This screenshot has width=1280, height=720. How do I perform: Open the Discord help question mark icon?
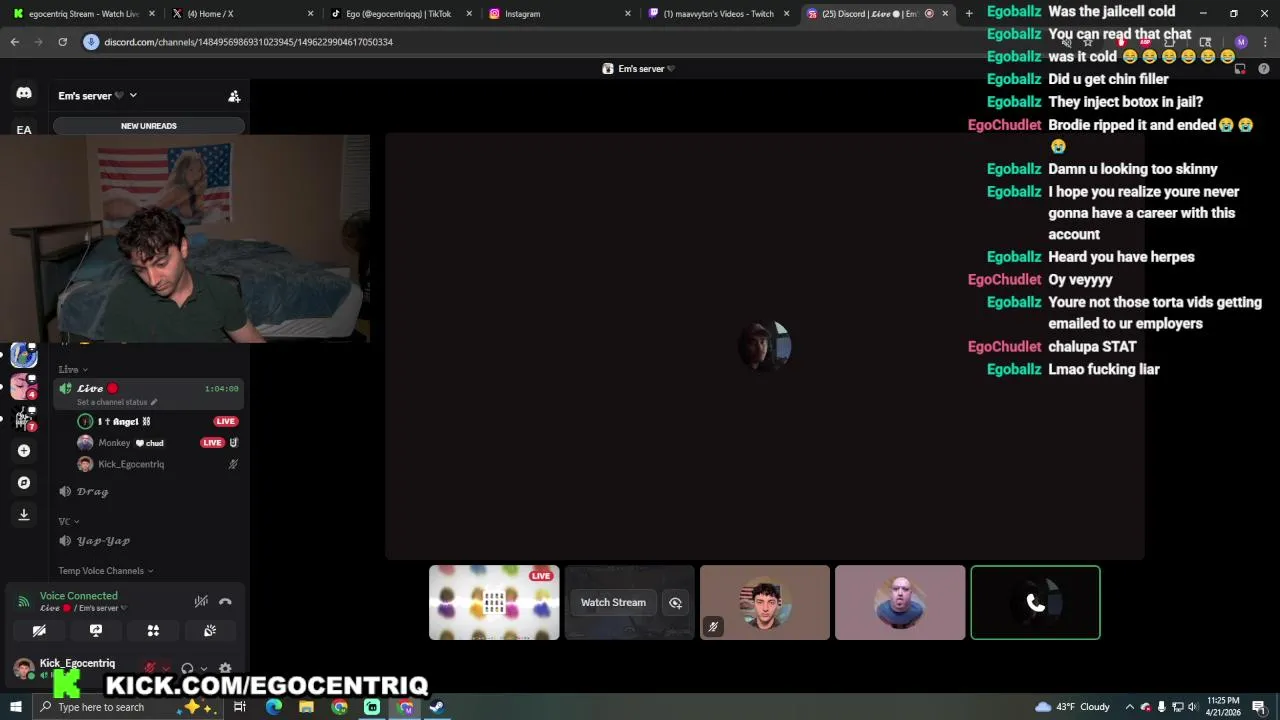pyautogui.click(x=1264, y=69)
